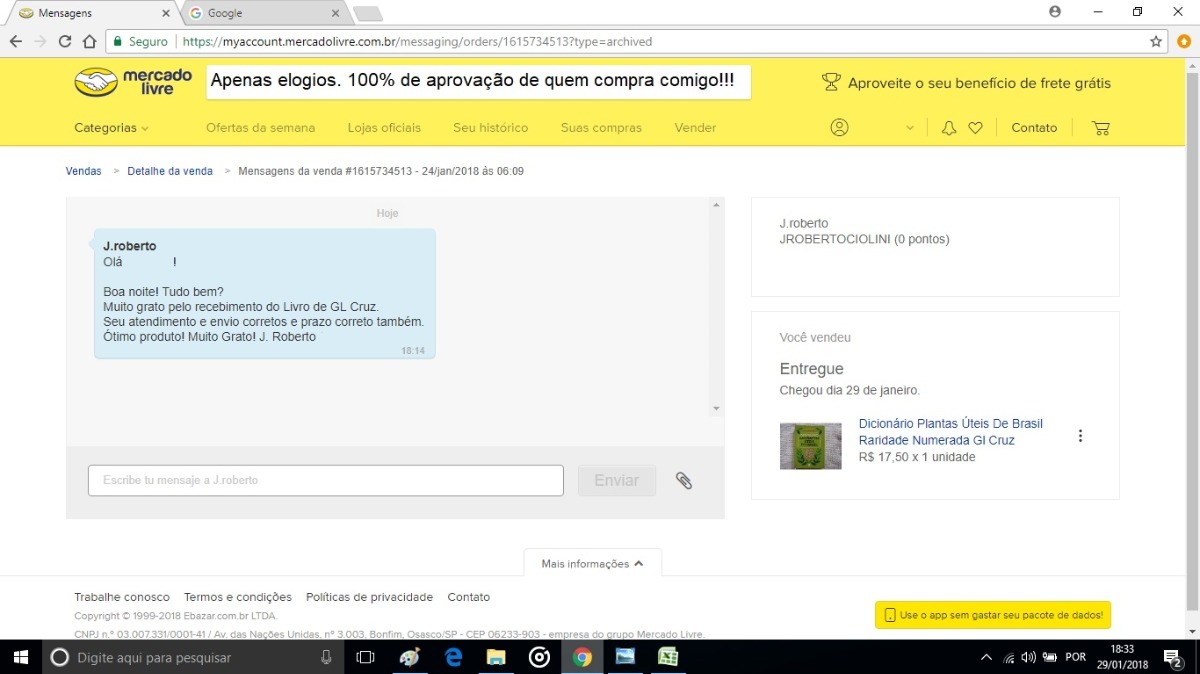Click the Cortana microphone icon
The width and height of the screenshot is (1200, 674).
326,657
